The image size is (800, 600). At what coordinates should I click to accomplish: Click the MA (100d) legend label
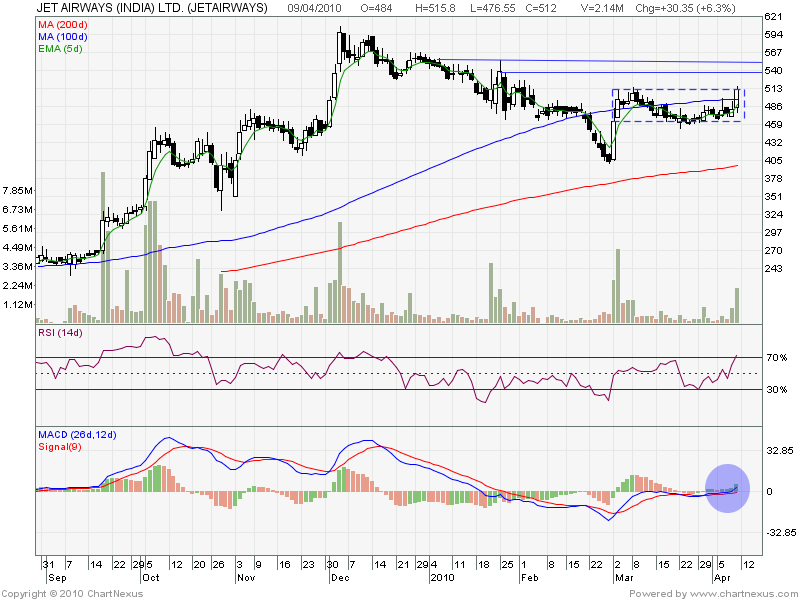click(63, 35)
